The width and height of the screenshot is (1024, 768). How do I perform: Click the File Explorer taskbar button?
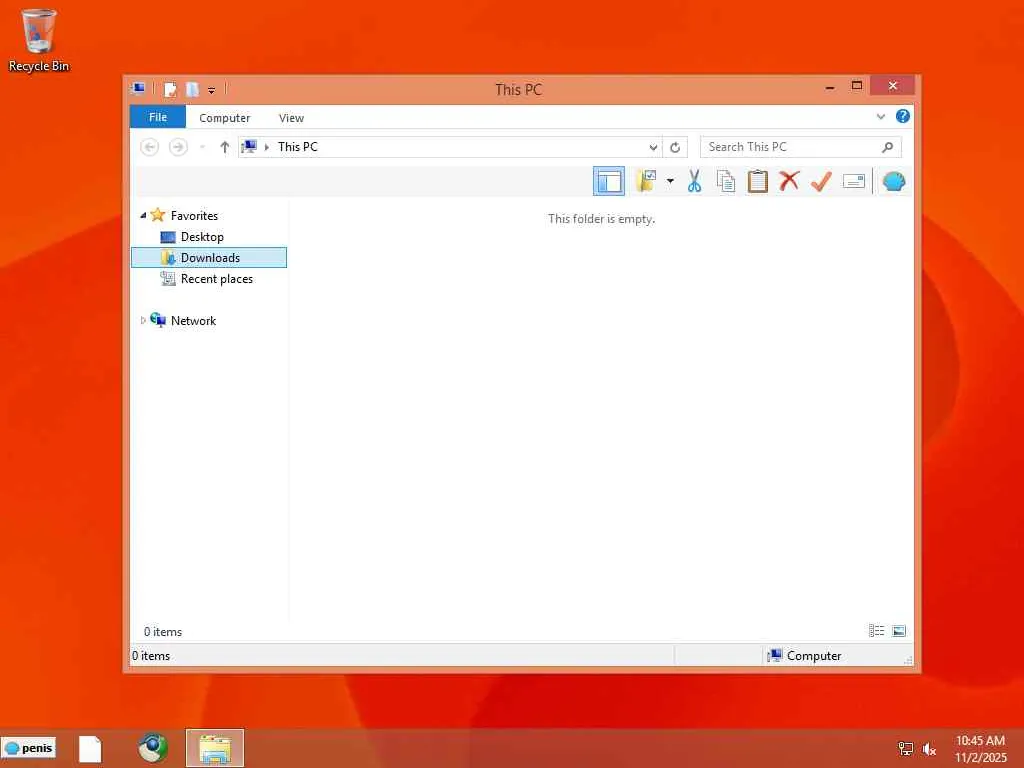click(215, 748)
